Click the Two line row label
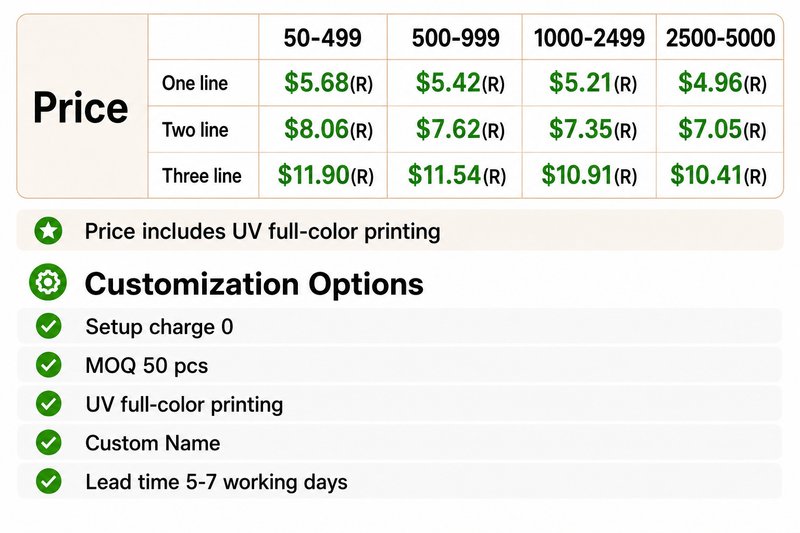The image size is (800, 533). [x=195, y=130]
